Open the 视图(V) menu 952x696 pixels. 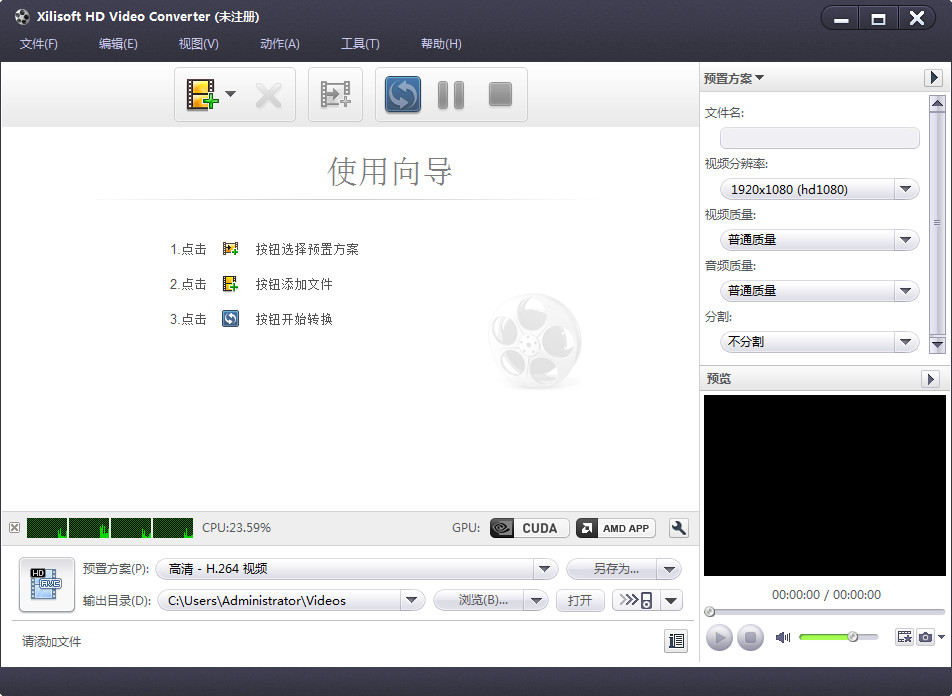(x=199, y=44)
